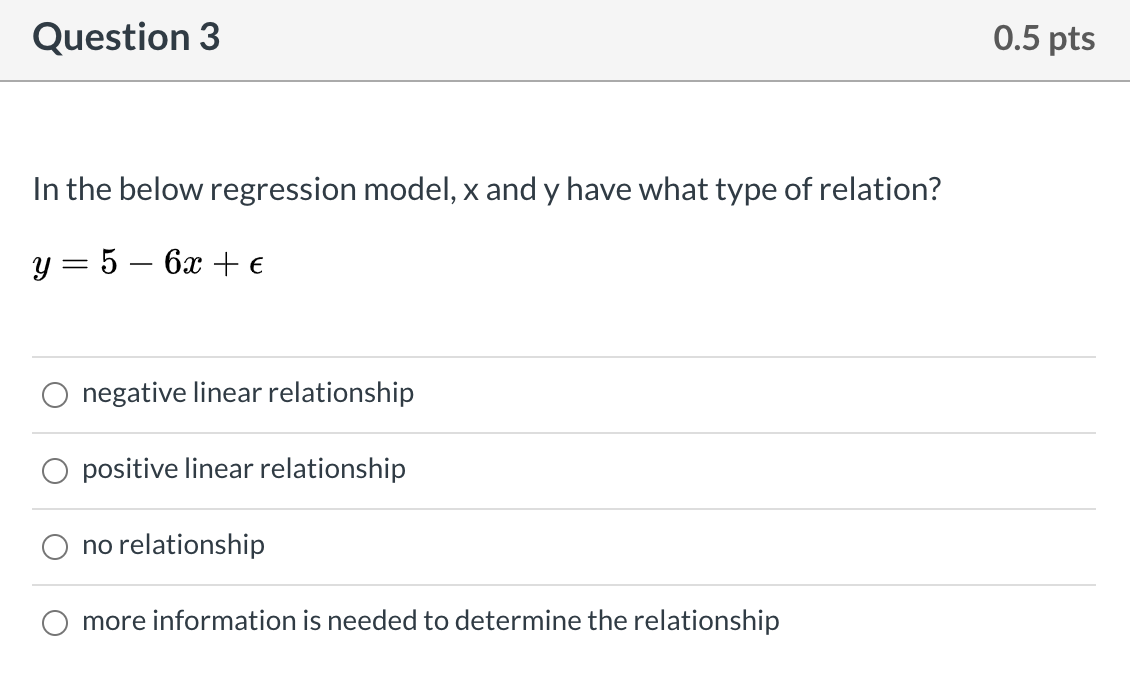The width and height of the screenshot is (1130, 680).
Task: Click the gray question header bar
Action: tap(600, 40)
